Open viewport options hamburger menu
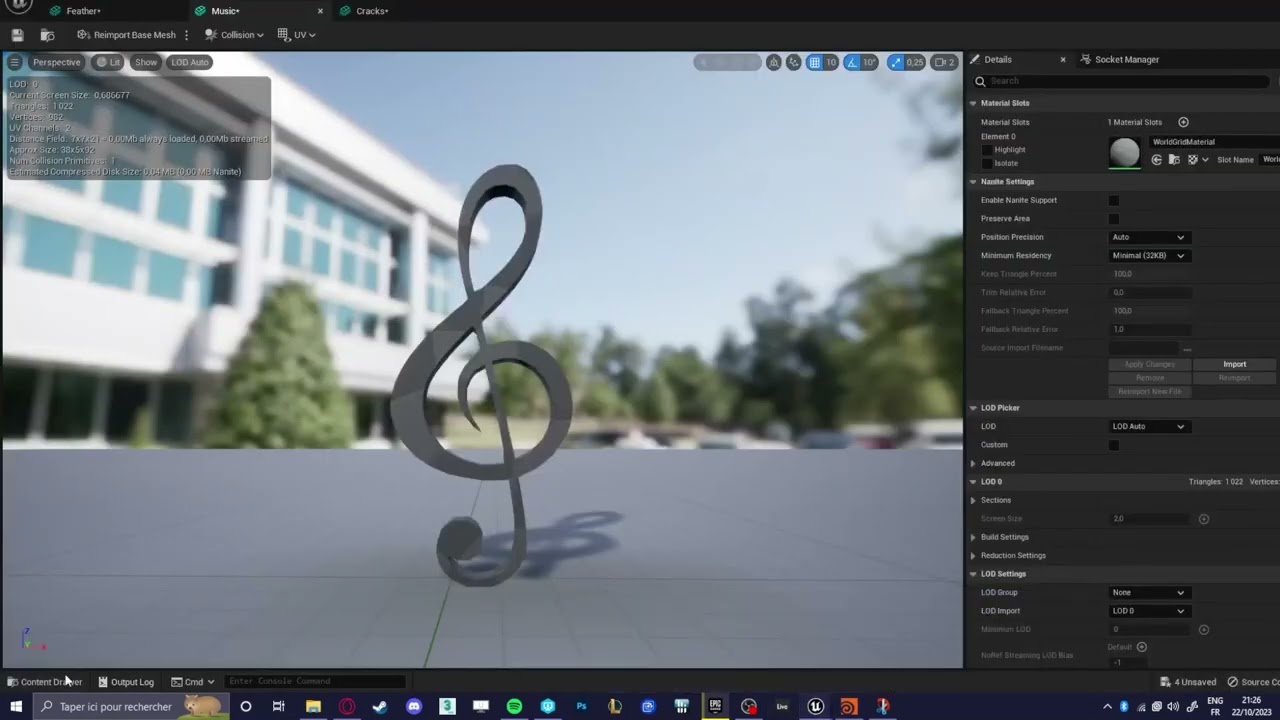Image resolution: width=1280 pixels, height=720 pixels. pyautogui.click(x=14, y=62)
